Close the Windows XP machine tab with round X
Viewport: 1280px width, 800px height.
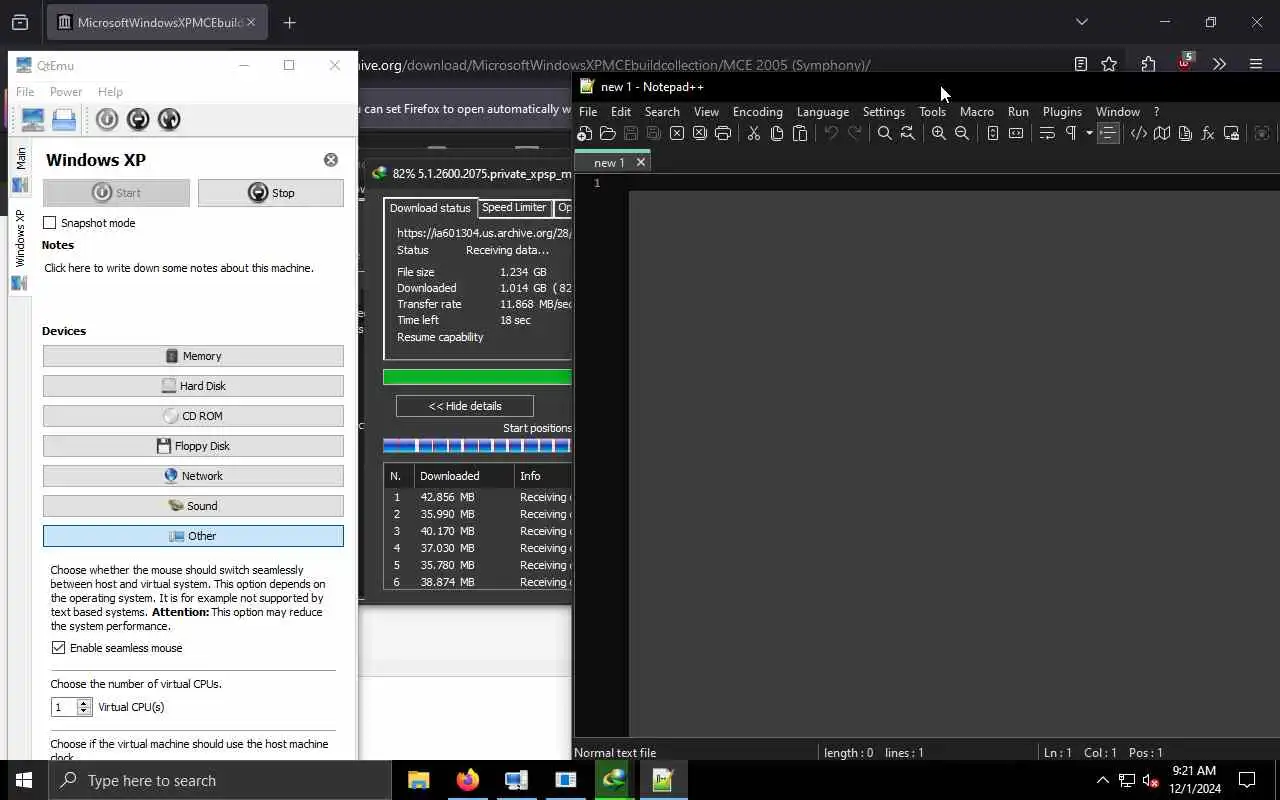click(330, 160)
